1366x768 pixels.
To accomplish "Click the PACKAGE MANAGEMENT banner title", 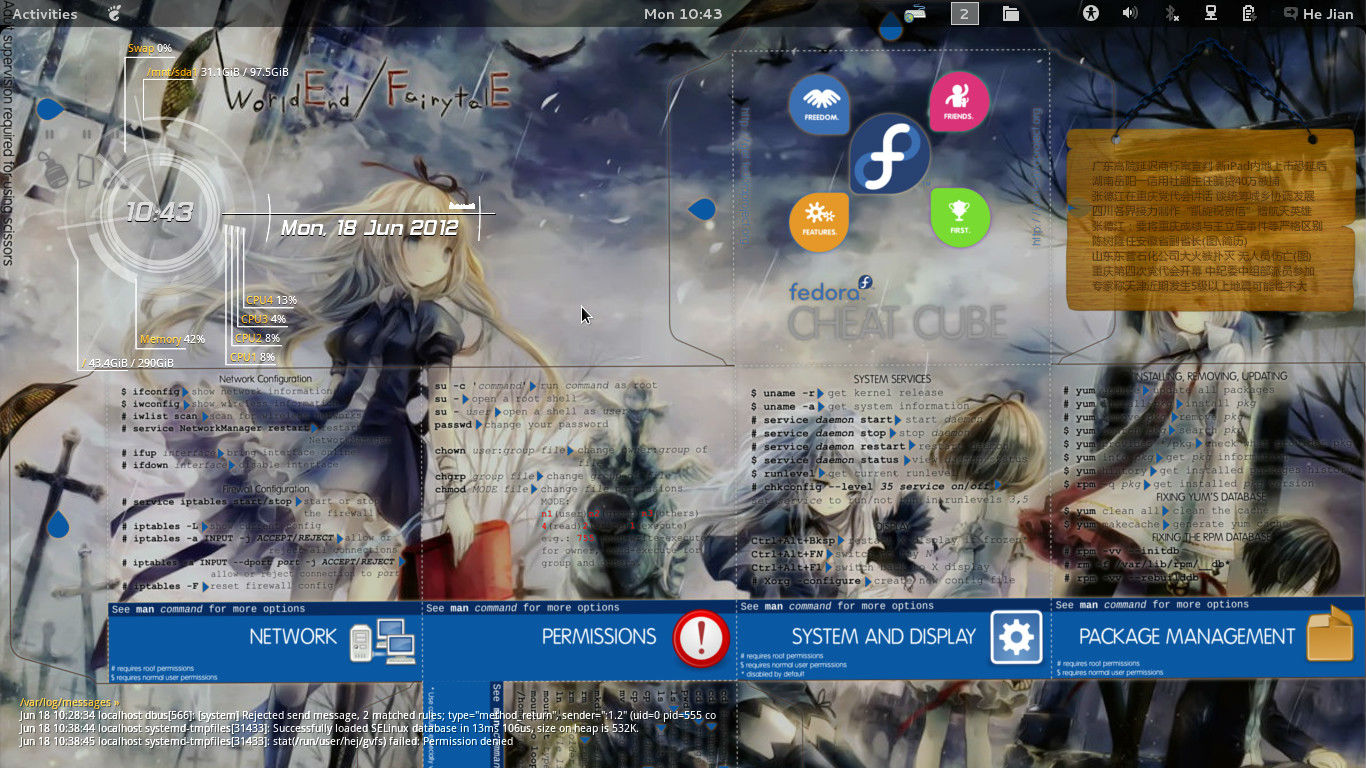I will click(x=1187, y=636).
